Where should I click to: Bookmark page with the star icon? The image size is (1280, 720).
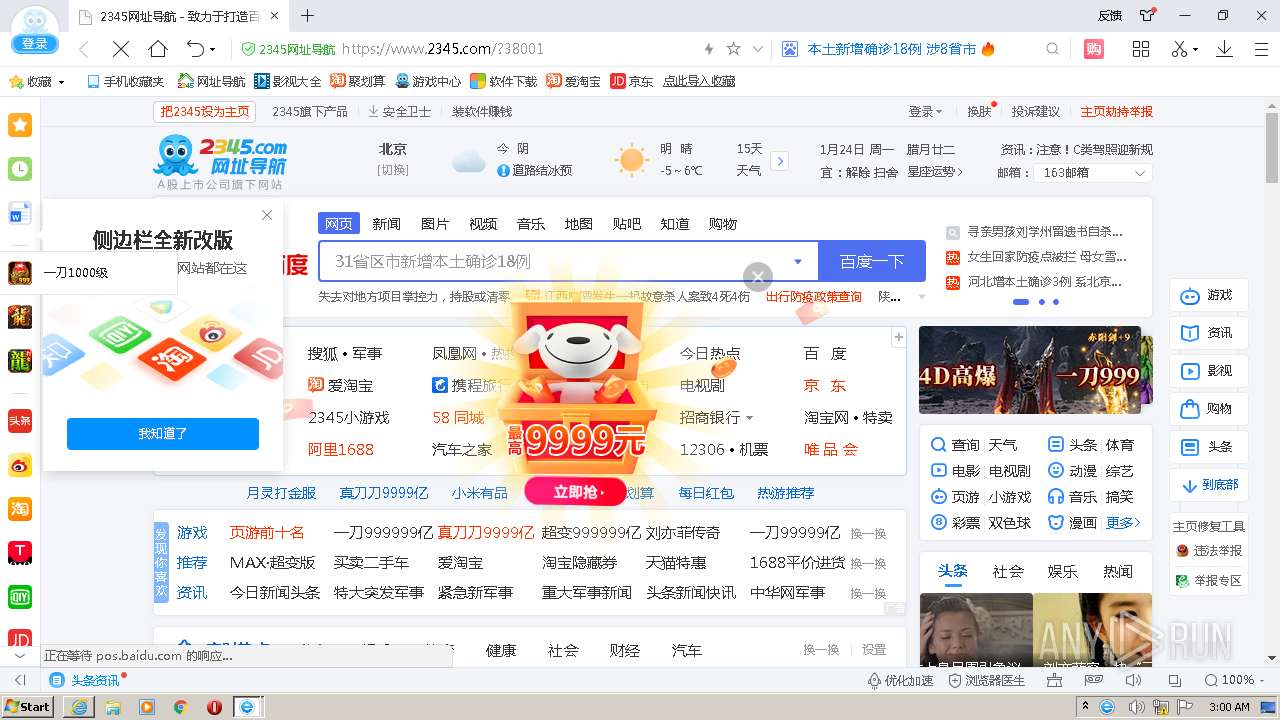(x=733, y=49)
